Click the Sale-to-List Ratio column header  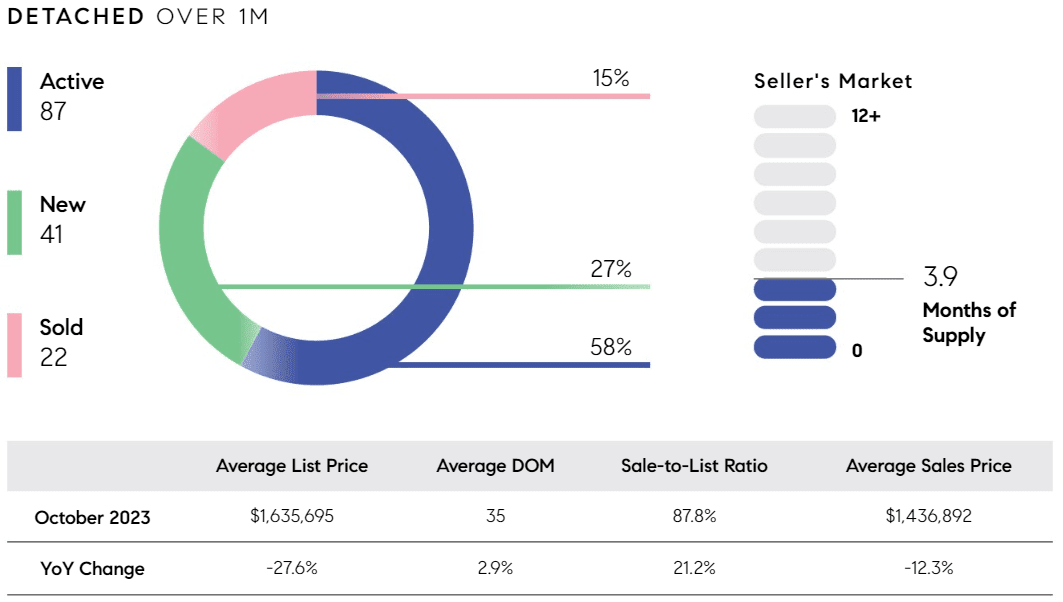[694, 466]
